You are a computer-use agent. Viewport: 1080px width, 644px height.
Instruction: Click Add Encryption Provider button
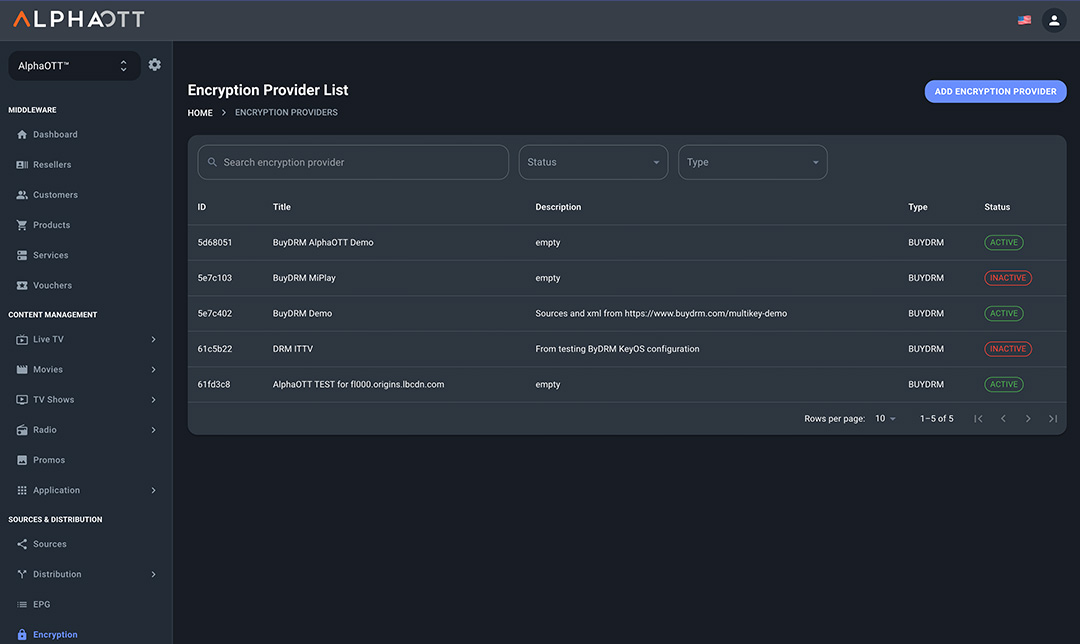[995, 91]
